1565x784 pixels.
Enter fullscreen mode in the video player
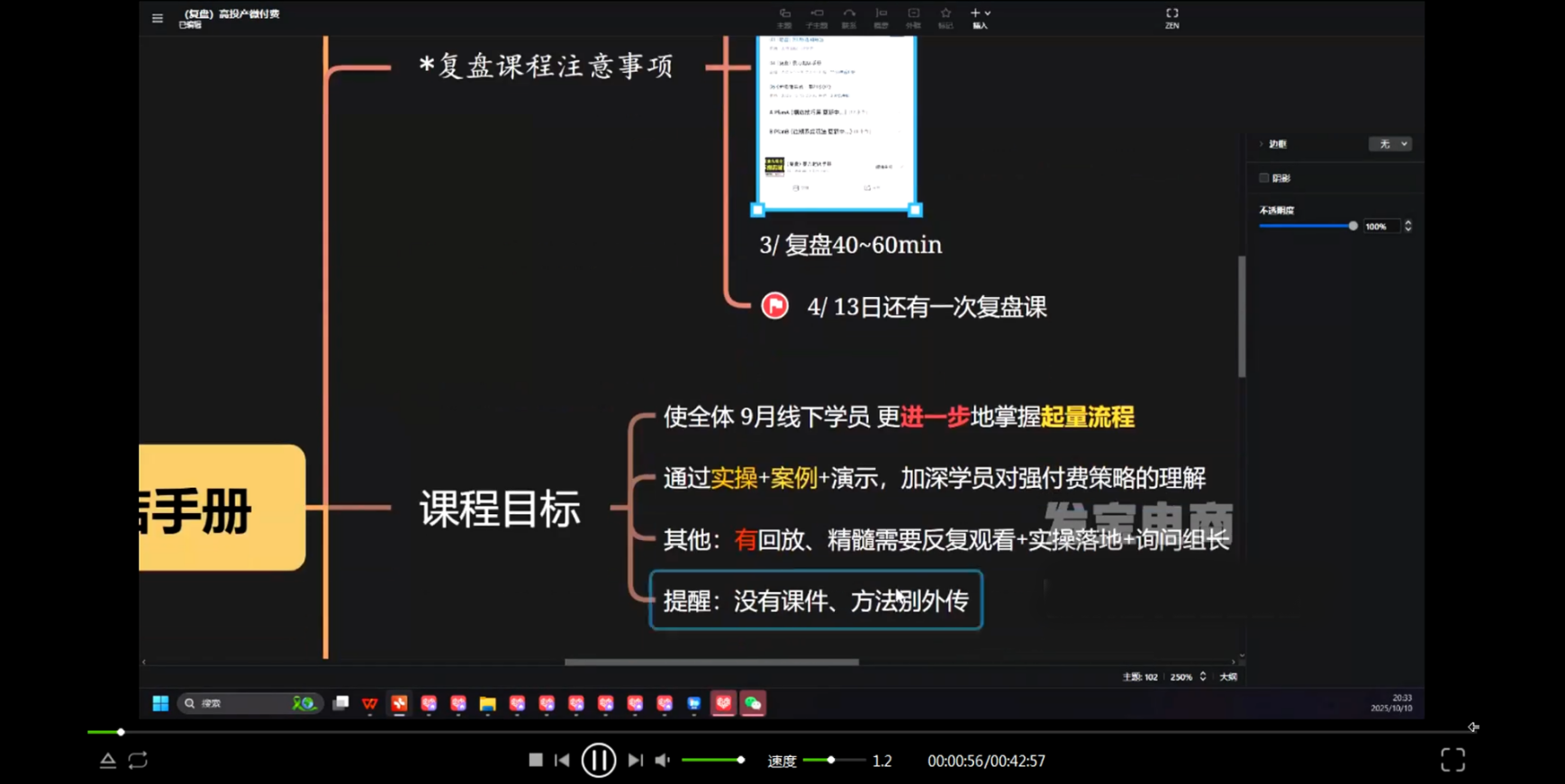pyautogui.click(x=1452, y=761)
